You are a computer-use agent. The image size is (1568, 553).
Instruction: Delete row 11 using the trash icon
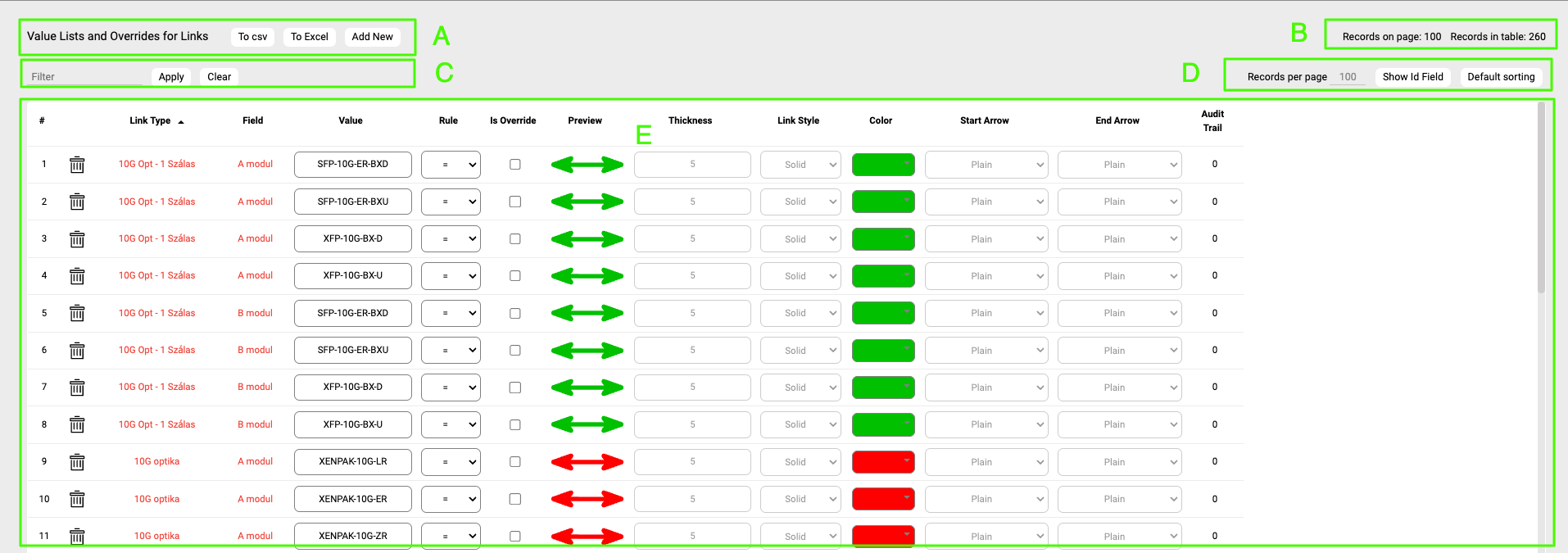[x=77, y=537]
